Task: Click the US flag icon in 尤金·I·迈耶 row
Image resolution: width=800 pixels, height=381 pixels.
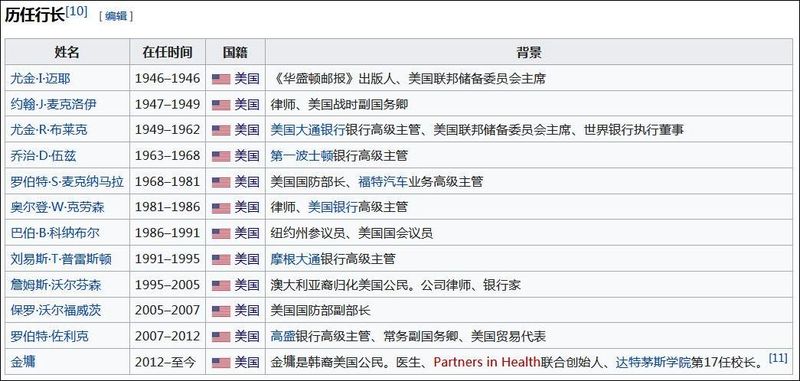Action: (221, 79)
